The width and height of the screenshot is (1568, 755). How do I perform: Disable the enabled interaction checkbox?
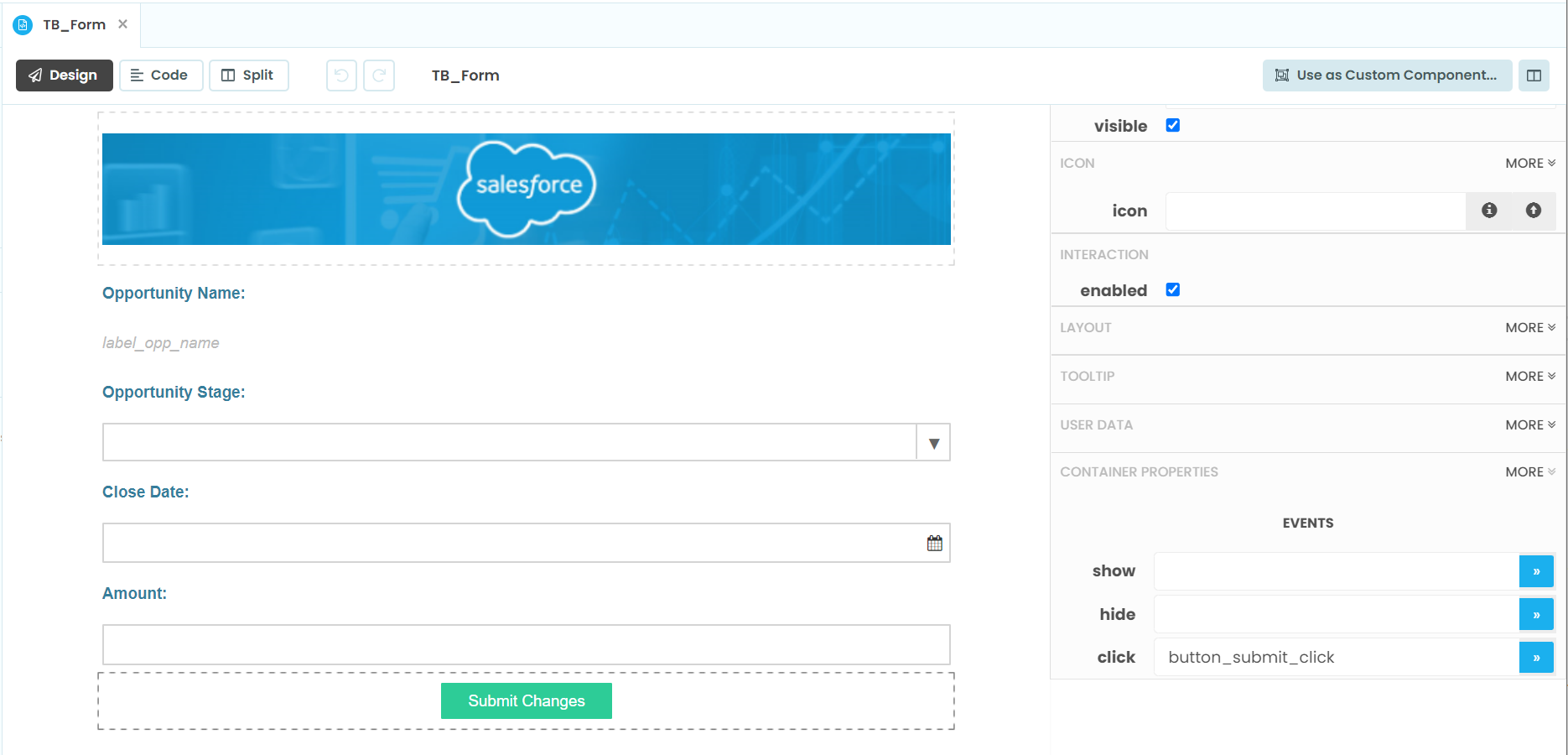pyautogui.click(x=1172, y=289)
